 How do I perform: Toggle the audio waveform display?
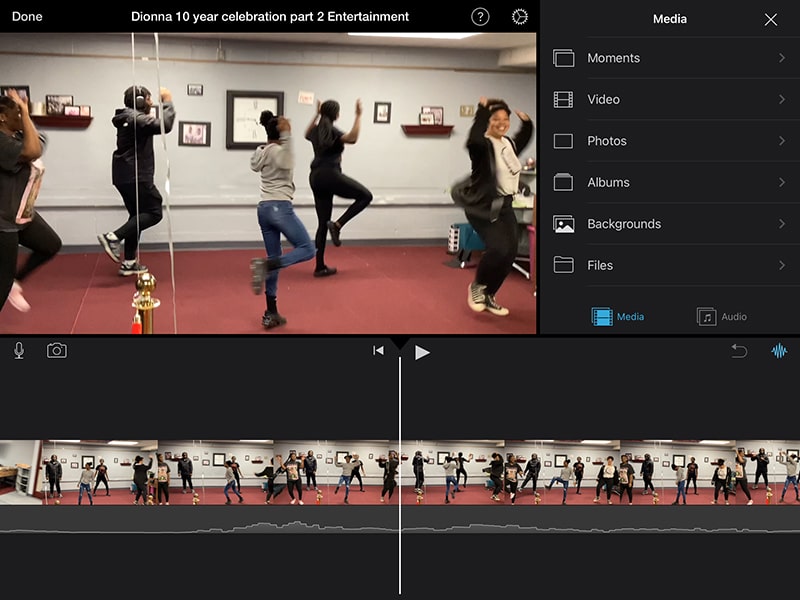click(x=779, y=351)
